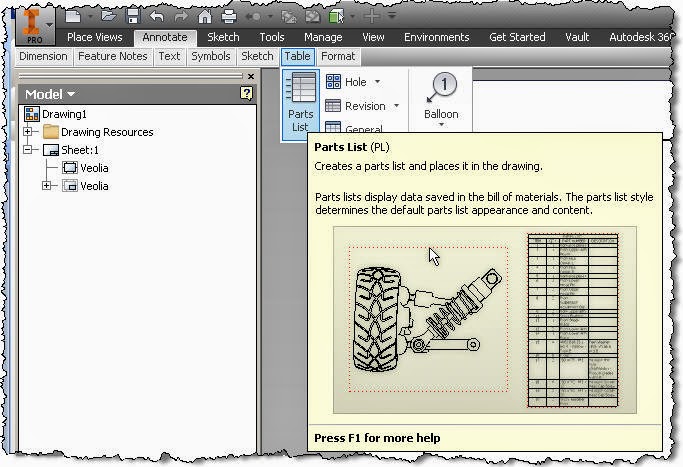Create a new file from quick access toolbar
This screenshot has width=683, height=467.
click(x=73, y=17)
